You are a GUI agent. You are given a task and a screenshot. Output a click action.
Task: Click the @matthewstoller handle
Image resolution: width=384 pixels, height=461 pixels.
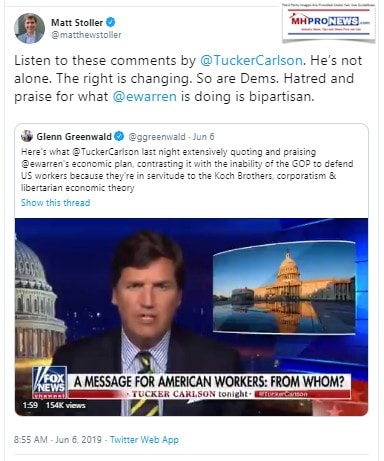pyautogui.click(x=86, y=35)
